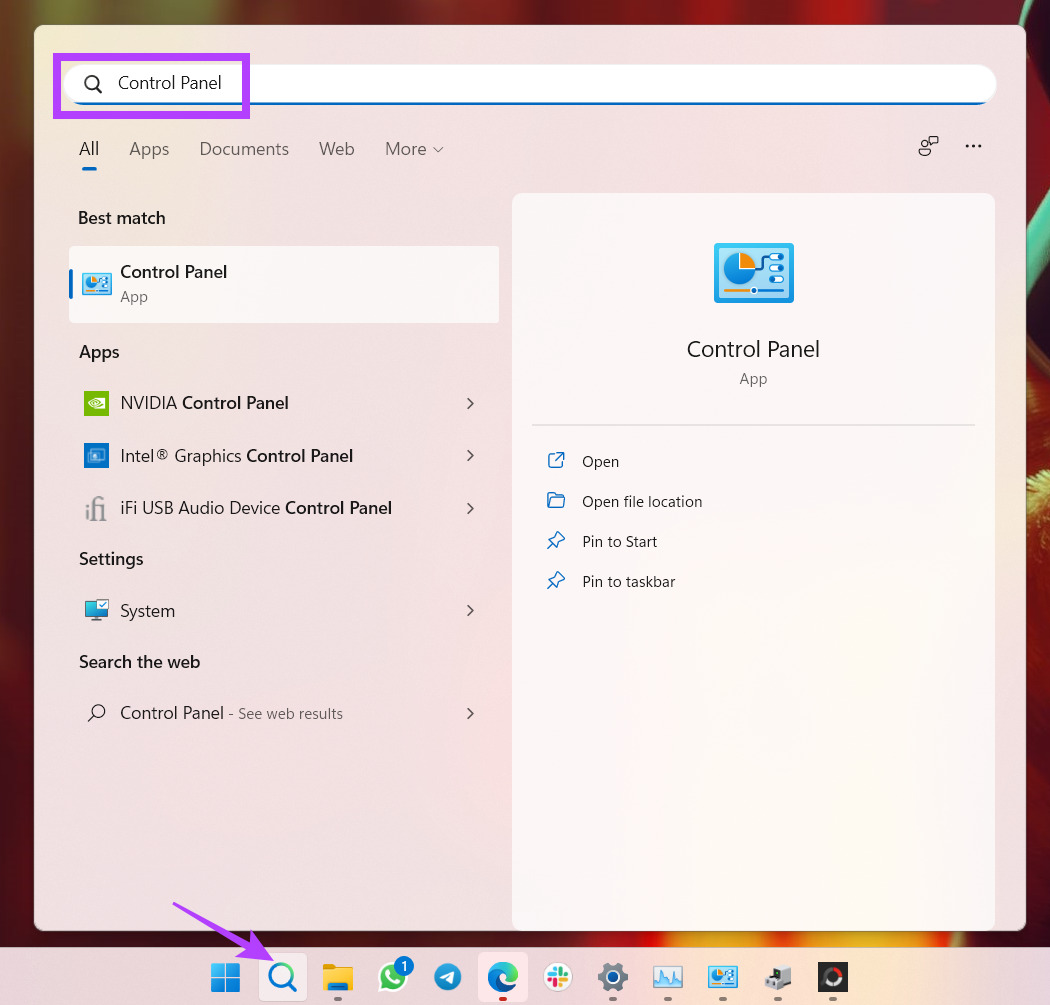Open WhatsApp from the taskbar
The image size is (1050, 1005).
pos(392,977)
